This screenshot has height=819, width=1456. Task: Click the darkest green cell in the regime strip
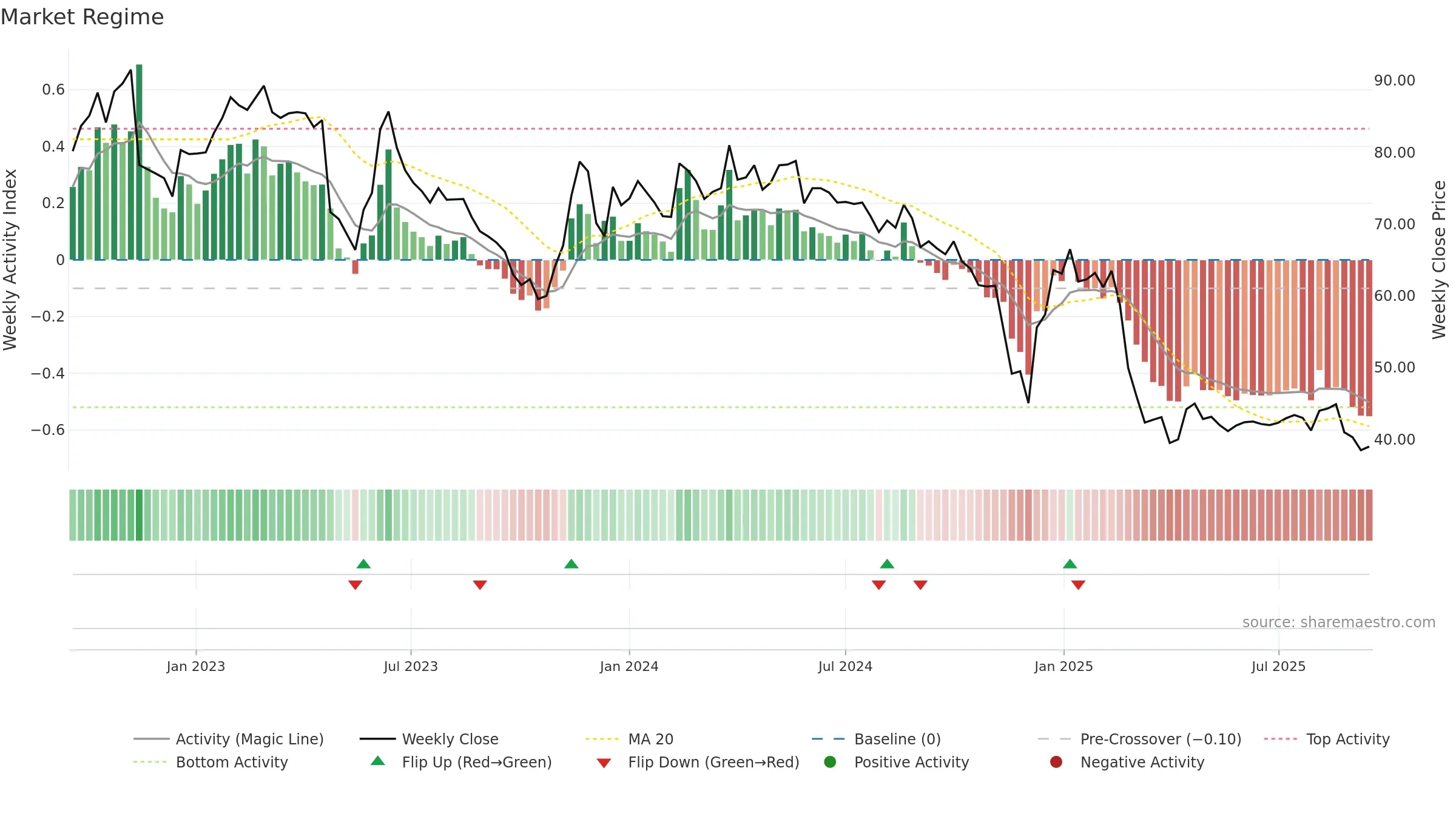click(x=139, y=515)
